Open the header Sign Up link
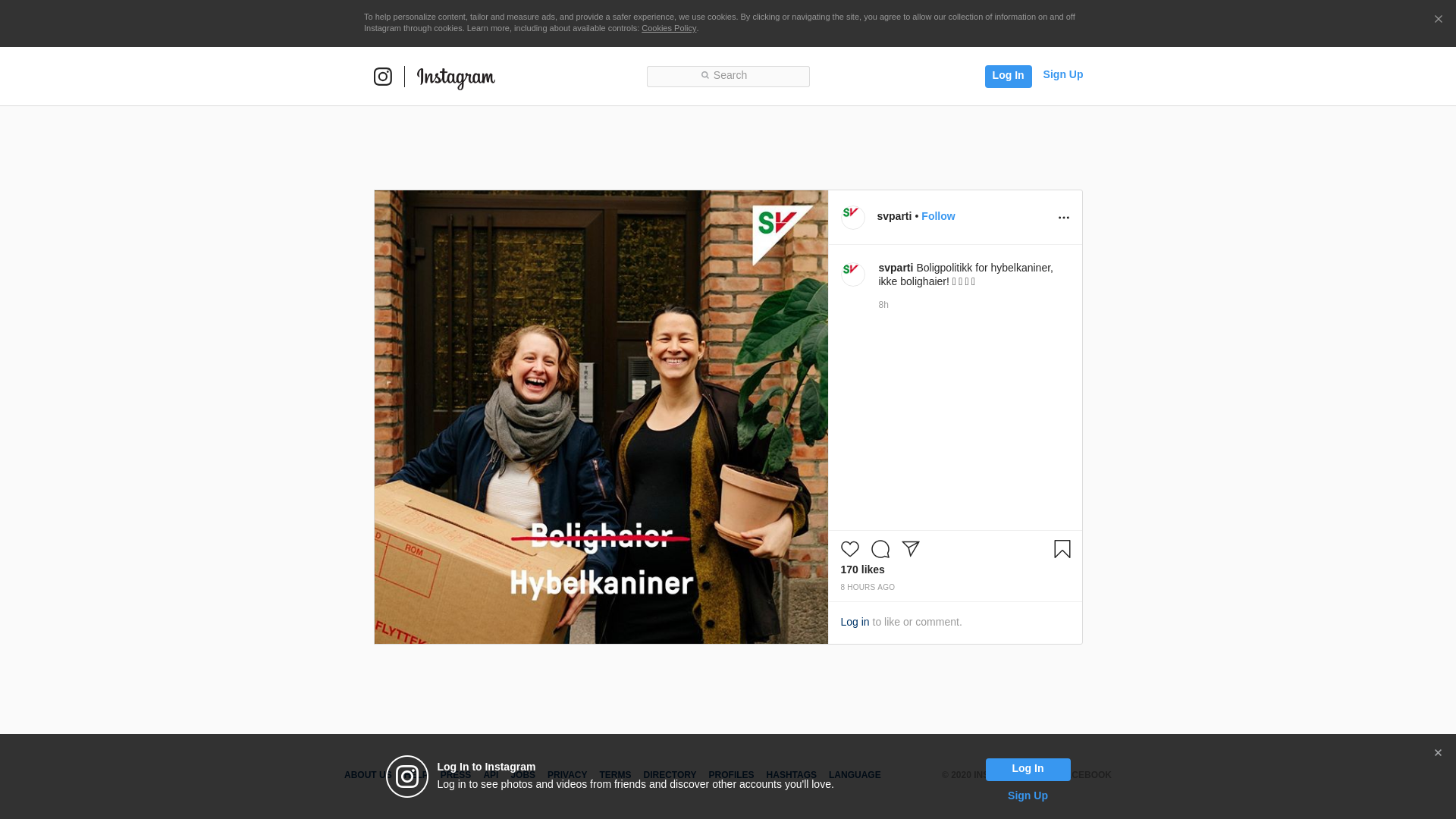This screenshot has width=1456, height=819. 1062,74
